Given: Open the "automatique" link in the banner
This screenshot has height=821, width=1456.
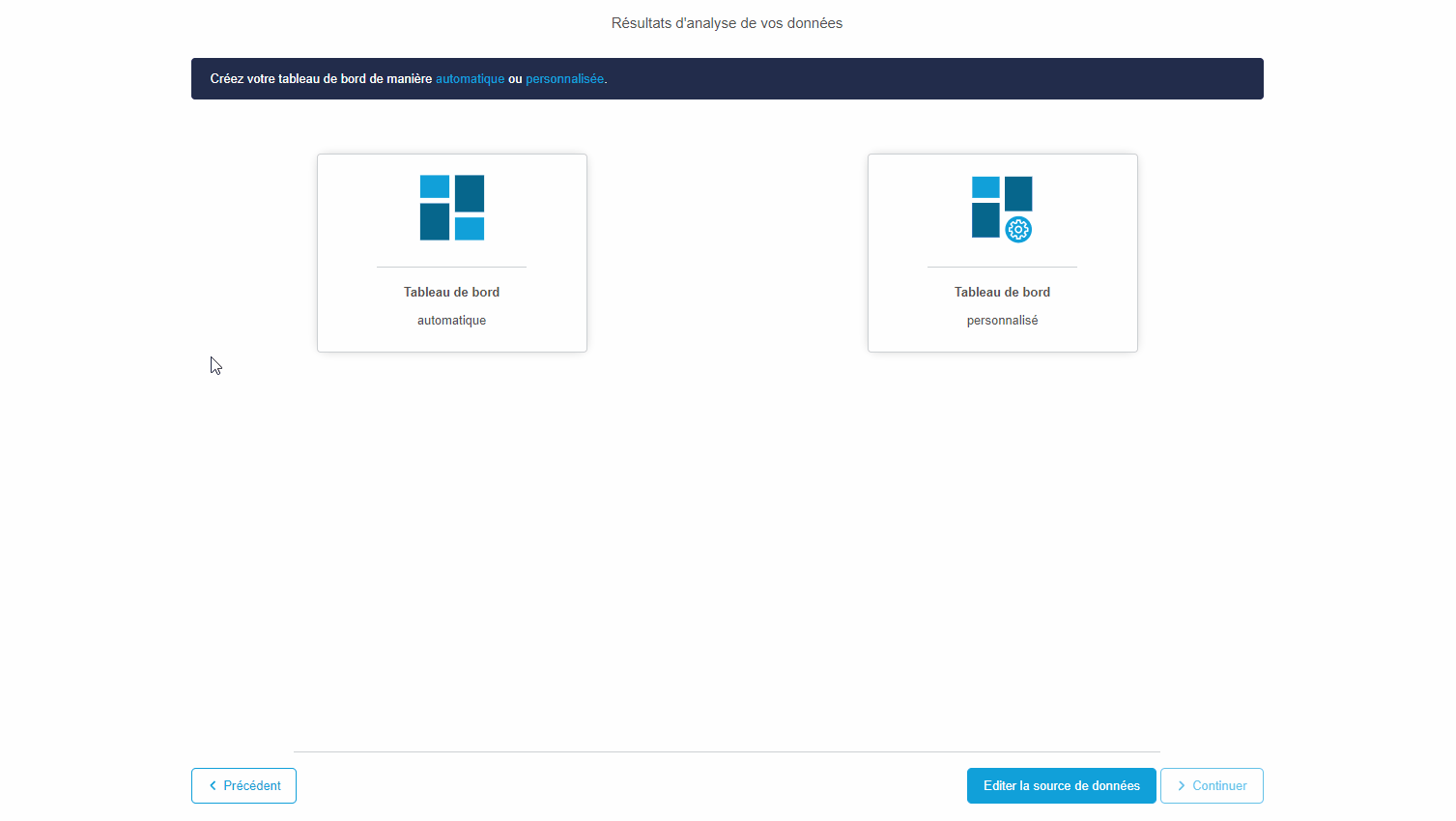Looking at the screenshot, I should [470, 79].
